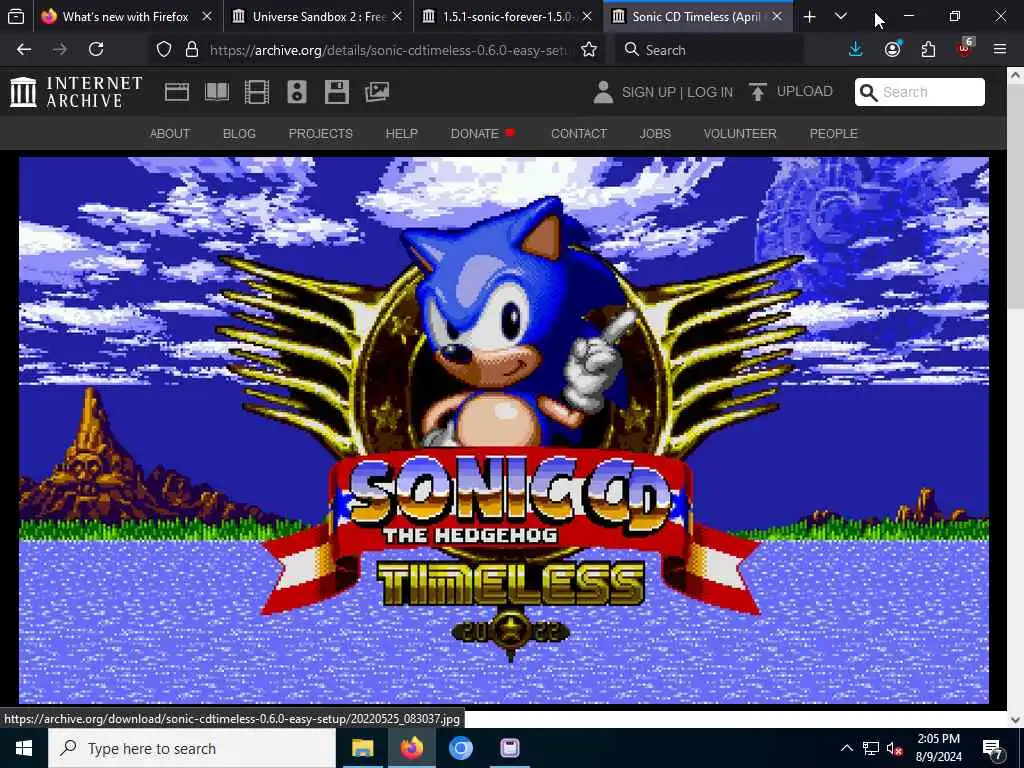Open VOLUNTEER link in navigation
The height and width of the screenshot is (768, 1024).
[x=740, y=134]
